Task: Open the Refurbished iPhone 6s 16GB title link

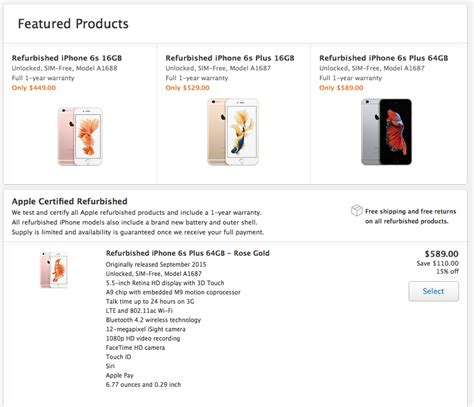Action: 67,58
